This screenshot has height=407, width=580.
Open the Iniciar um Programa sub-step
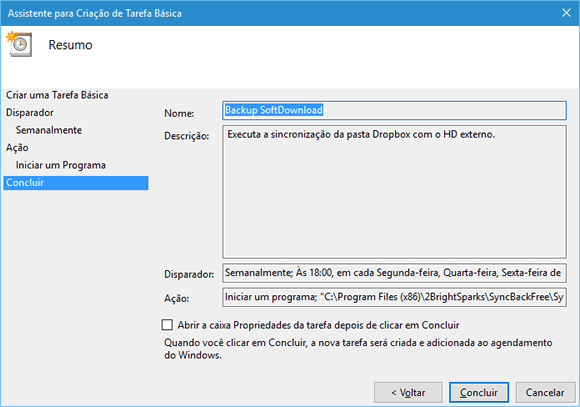[61, 165]
